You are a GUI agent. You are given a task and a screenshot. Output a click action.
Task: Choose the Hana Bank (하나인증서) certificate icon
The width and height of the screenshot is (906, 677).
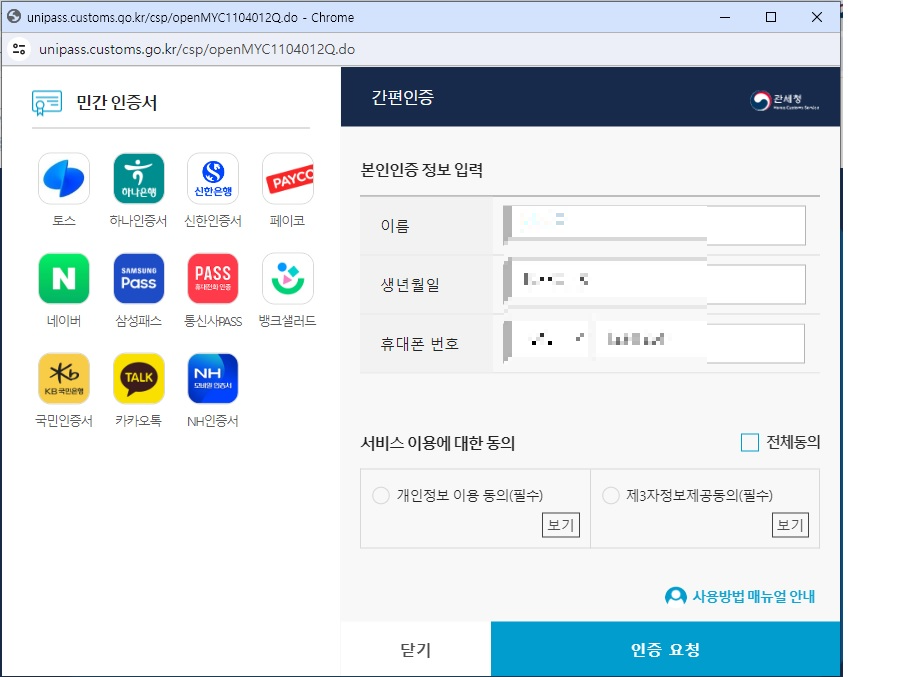[139, 178]
